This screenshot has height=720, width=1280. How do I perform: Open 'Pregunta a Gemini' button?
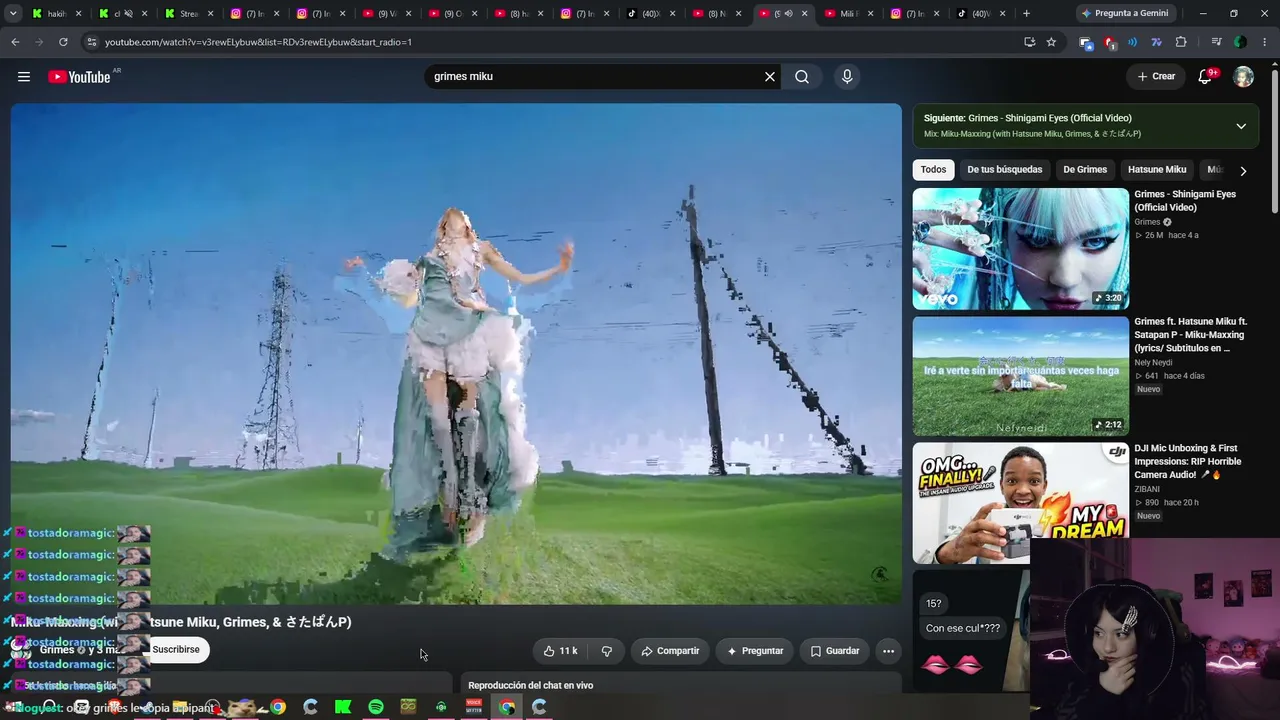click(1124, 13)
